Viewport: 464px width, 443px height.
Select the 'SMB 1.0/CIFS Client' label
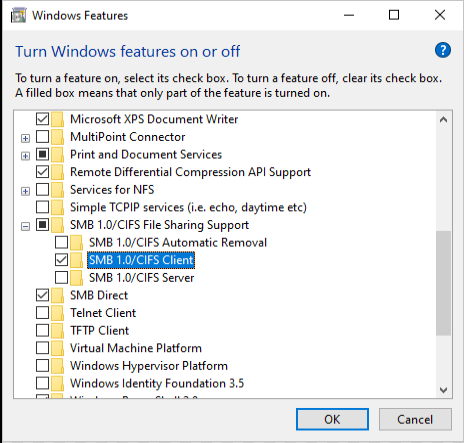141,260
